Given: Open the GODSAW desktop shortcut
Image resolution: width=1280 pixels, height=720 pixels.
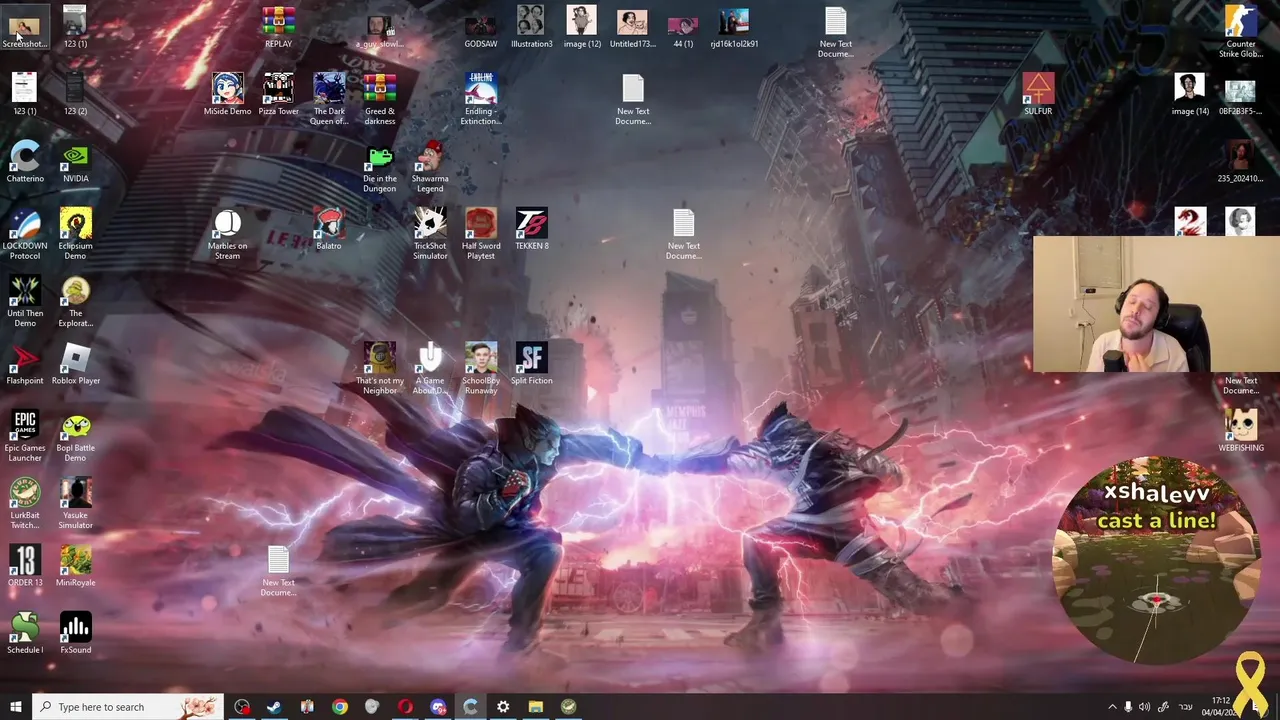Looking at the screenshot, I should (x=481, y=28).
